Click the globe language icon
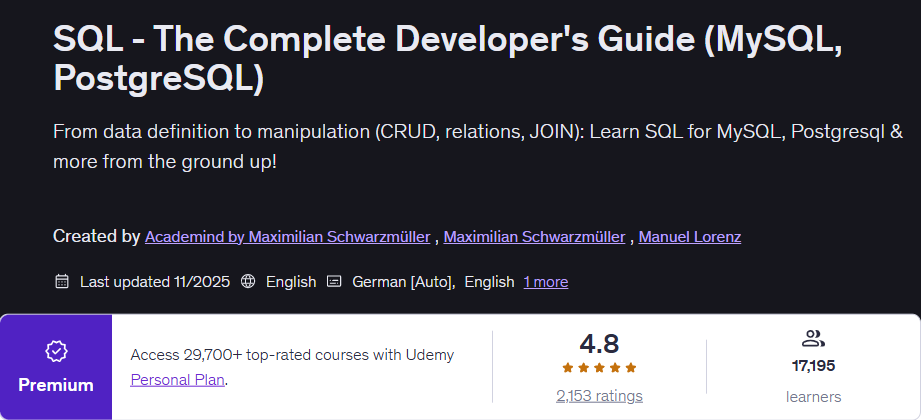921x420 pixels. pyautogui.click(x=248, y=282)
